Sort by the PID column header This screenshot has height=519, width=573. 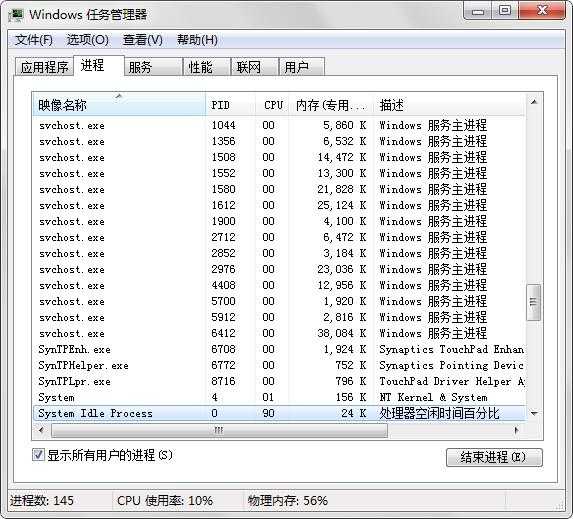tap(231, 105)
